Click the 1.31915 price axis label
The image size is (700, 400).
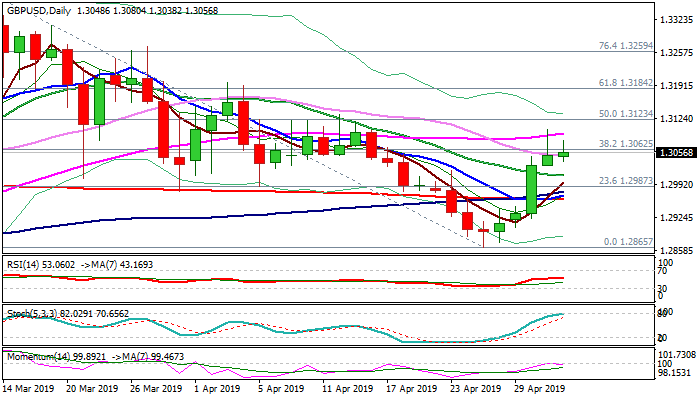(x=676, y=86)
